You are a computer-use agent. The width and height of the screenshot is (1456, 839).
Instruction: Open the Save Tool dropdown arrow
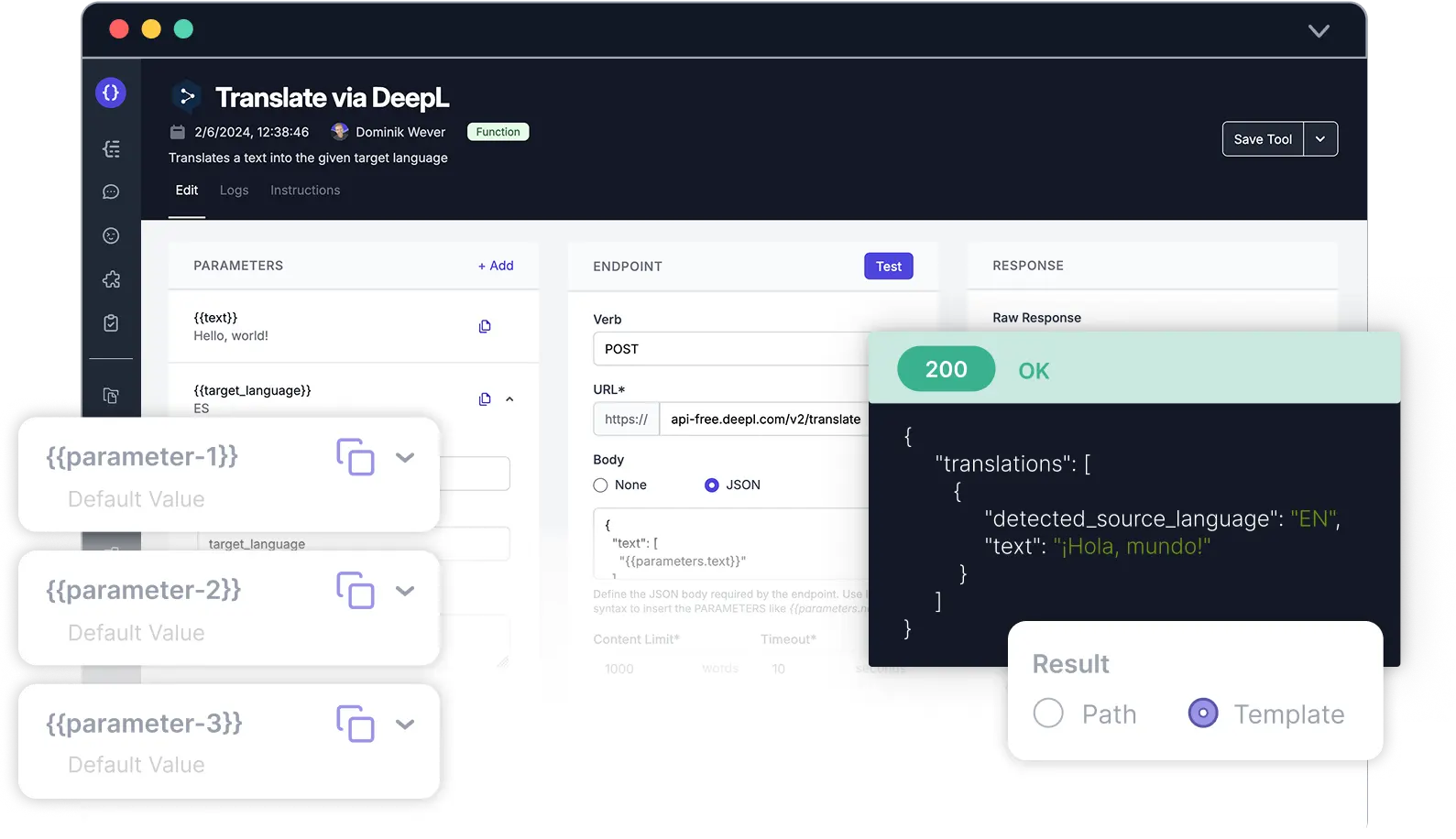tap(1320, 139)
